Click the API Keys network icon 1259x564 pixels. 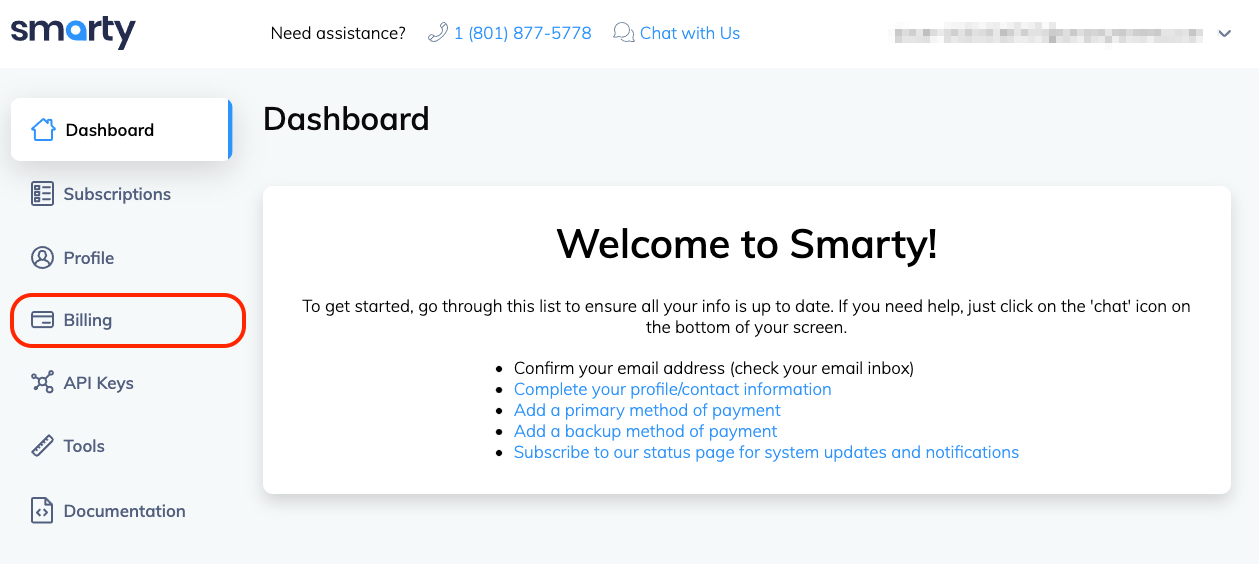point(42,383)
